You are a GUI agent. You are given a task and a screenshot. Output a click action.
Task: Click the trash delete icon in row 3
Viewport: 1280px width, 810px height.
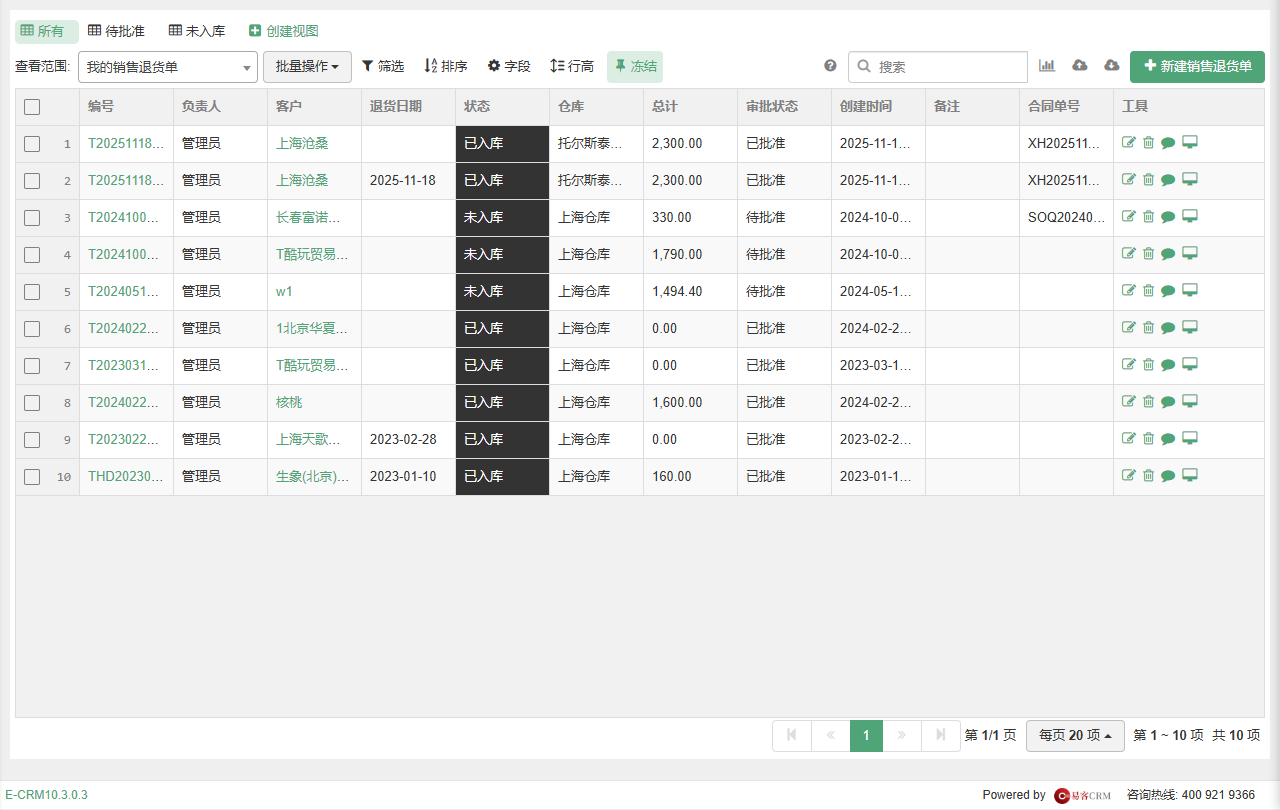click(1148, 217)
